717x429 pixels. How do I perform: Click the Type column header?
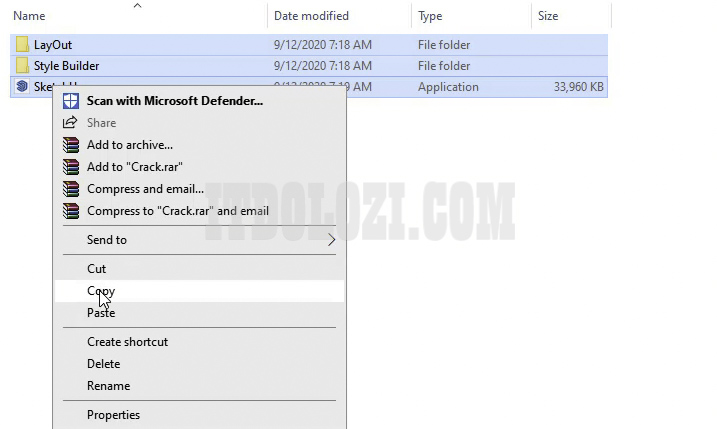430,16
